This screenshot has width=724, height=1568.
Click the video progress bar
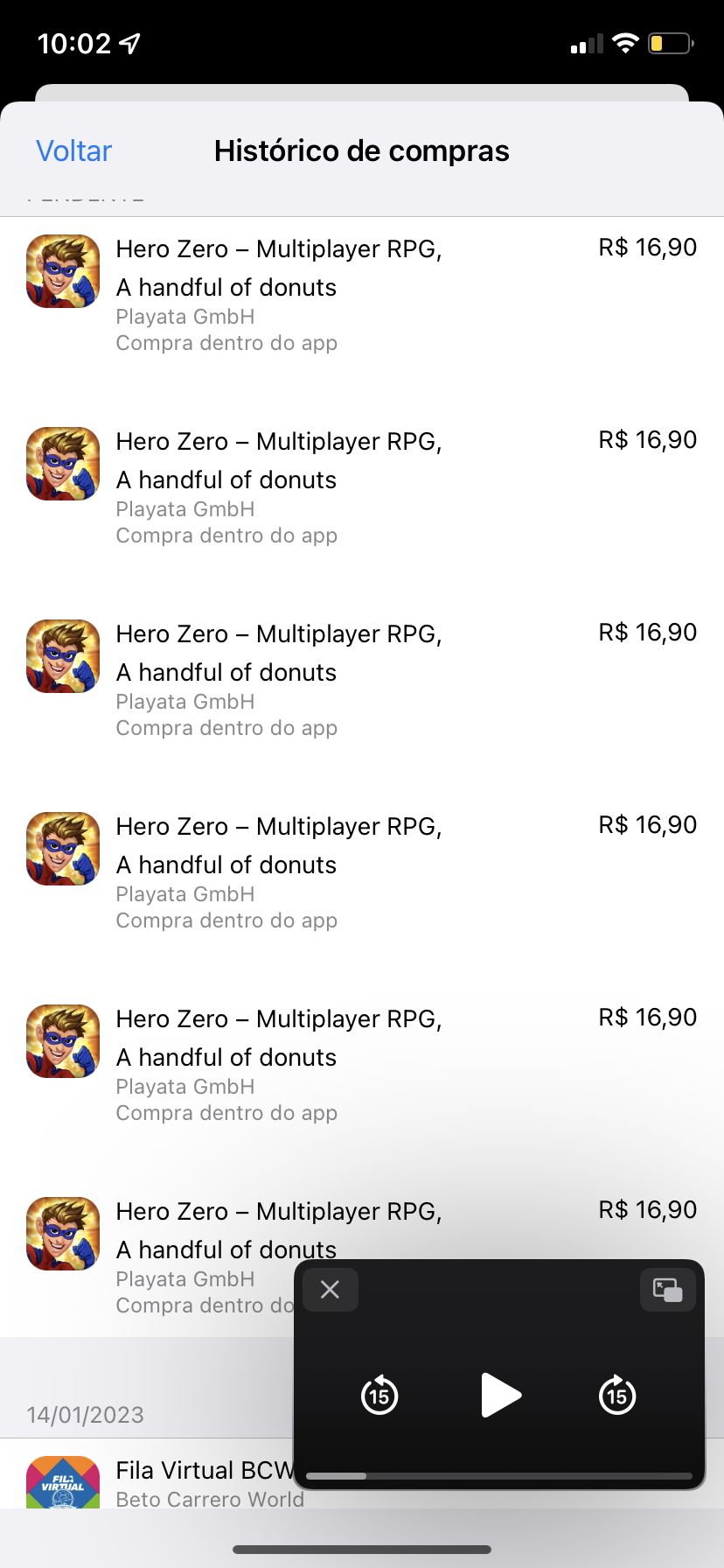click(x=500, y=1476)
